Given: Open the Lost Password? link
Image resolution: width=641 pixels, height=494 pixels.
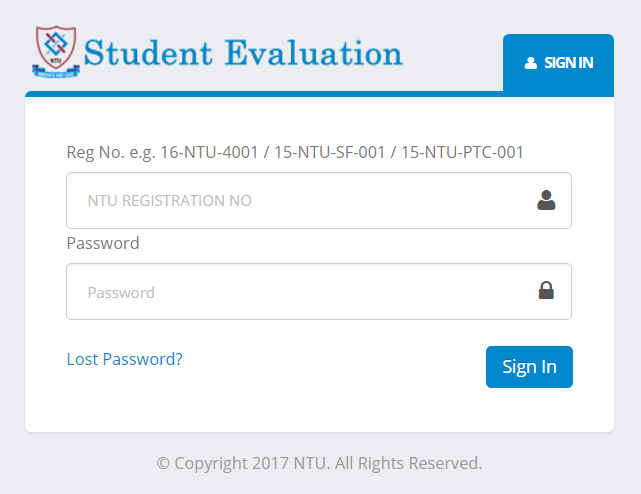Looking at the screenshot, I should pos(124,359).
